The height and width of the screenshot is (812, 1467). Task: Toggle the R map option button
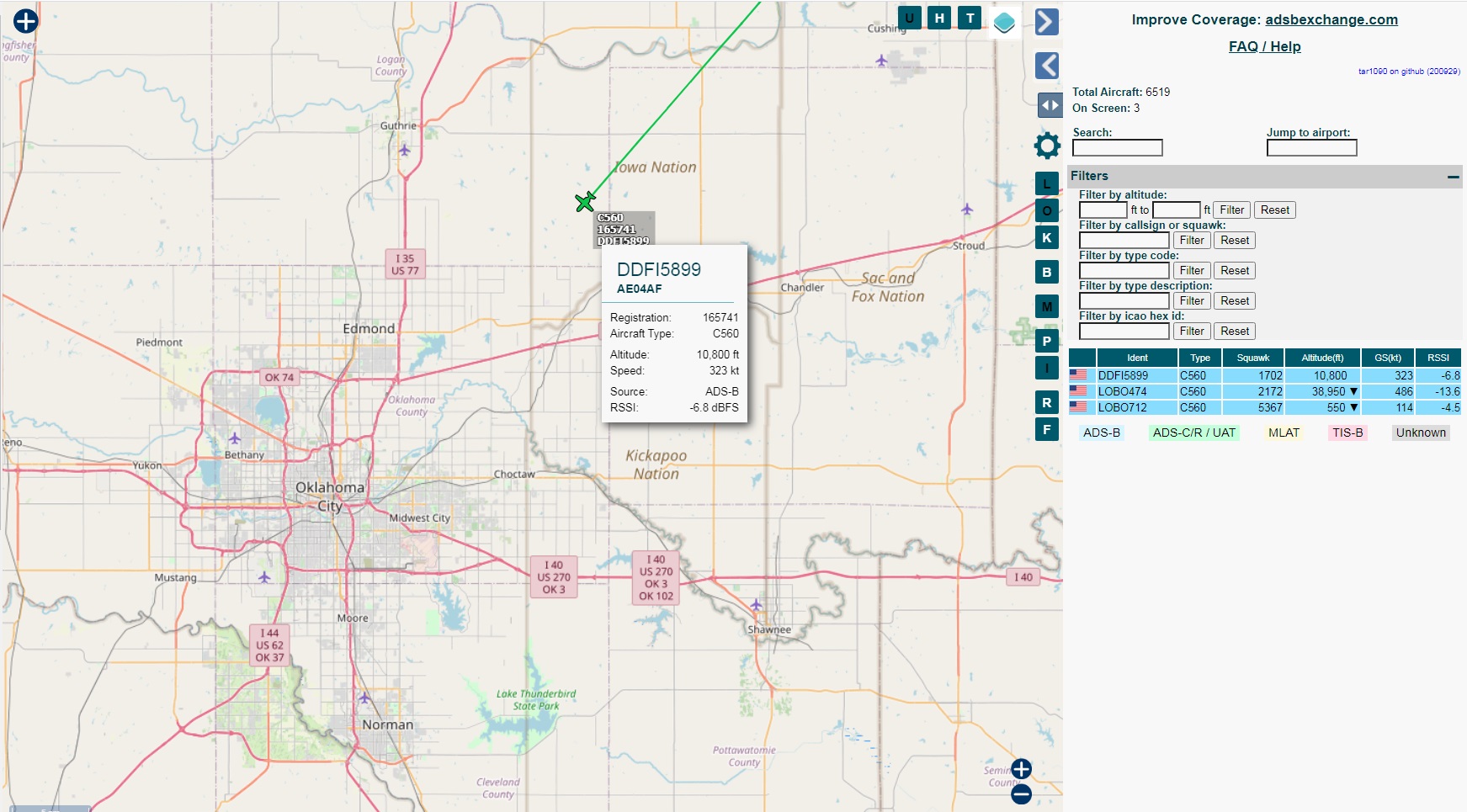pos(1046,402)
